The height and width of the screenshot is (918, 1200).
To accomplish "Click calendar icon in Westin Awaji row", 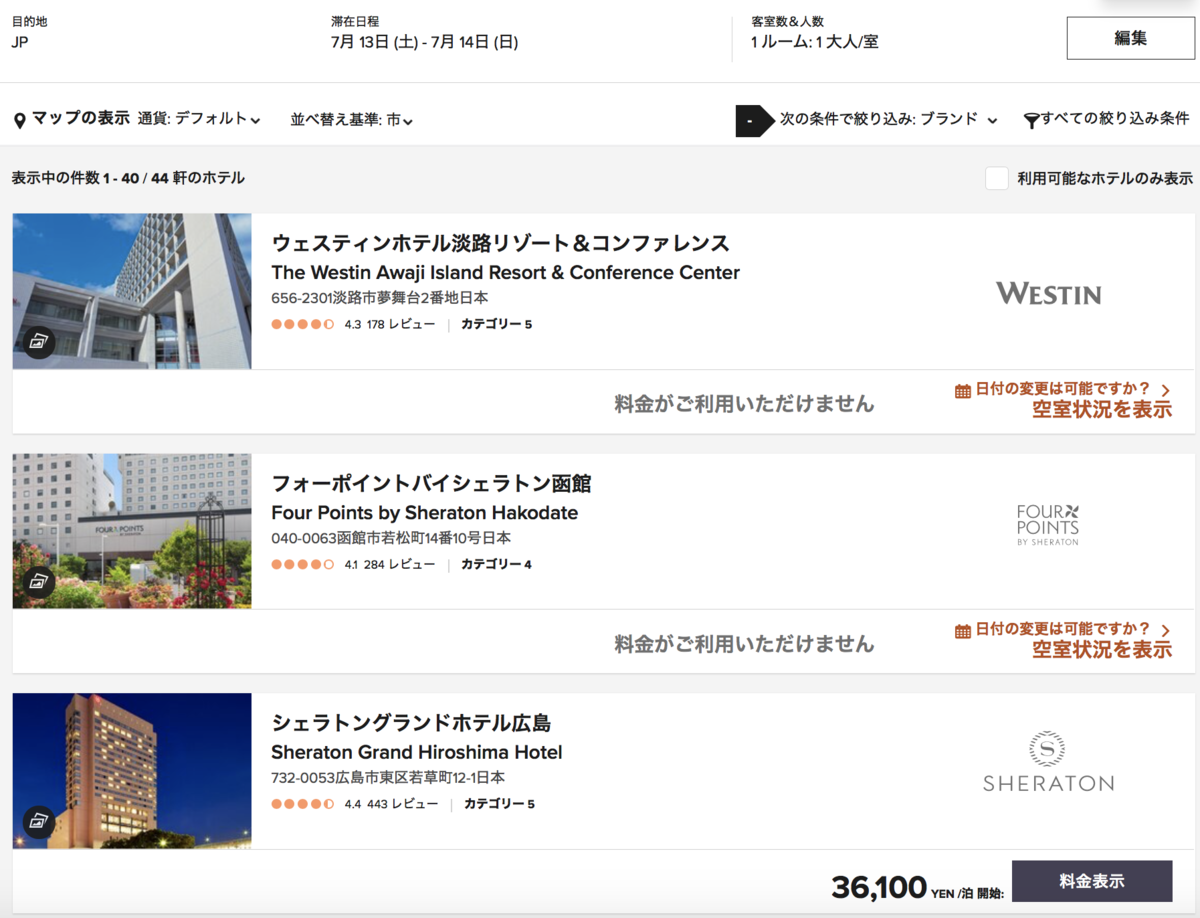I will 963,391.
